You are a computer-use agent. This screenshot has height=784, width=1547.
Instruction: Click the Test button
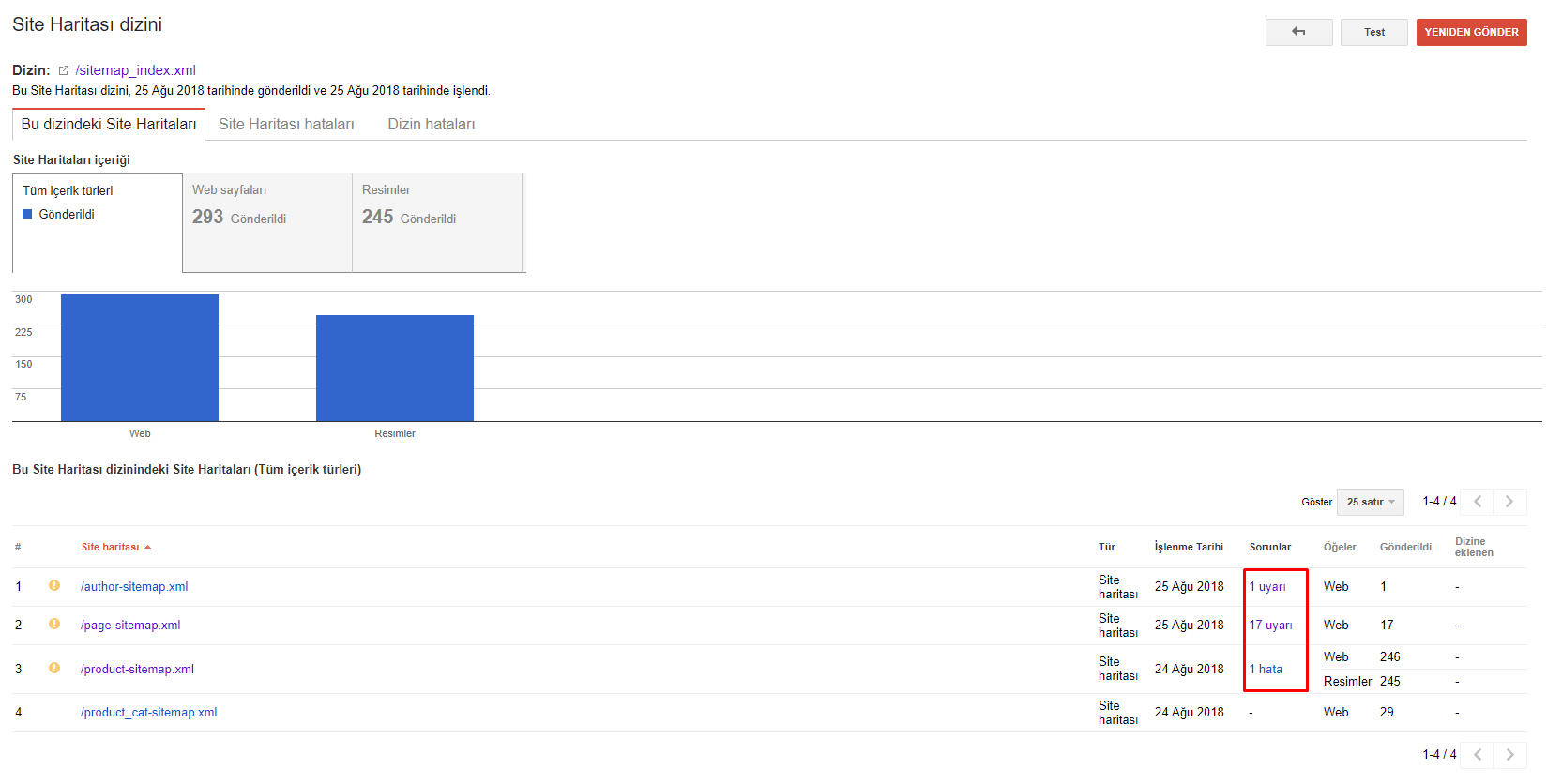tap(1373, 32)
